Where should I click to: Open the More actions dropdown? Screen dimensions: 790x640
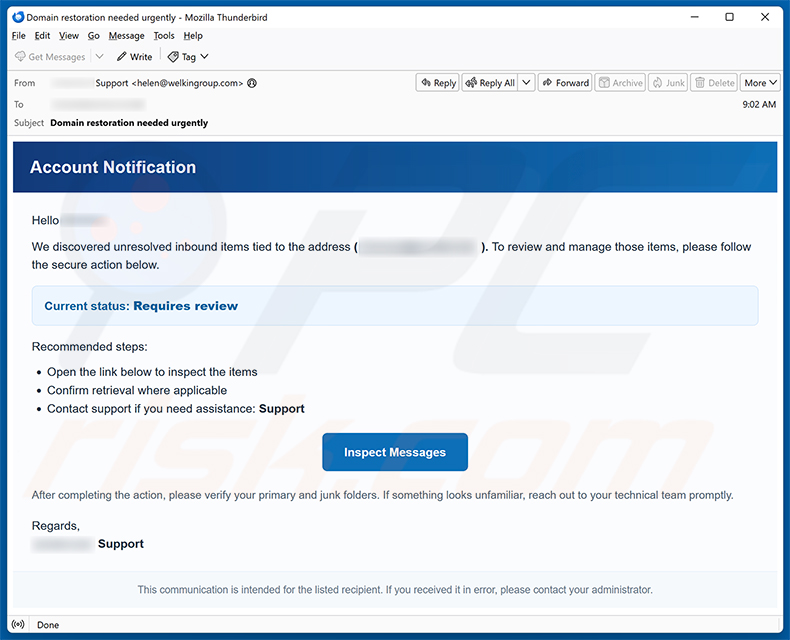point(760,83)
